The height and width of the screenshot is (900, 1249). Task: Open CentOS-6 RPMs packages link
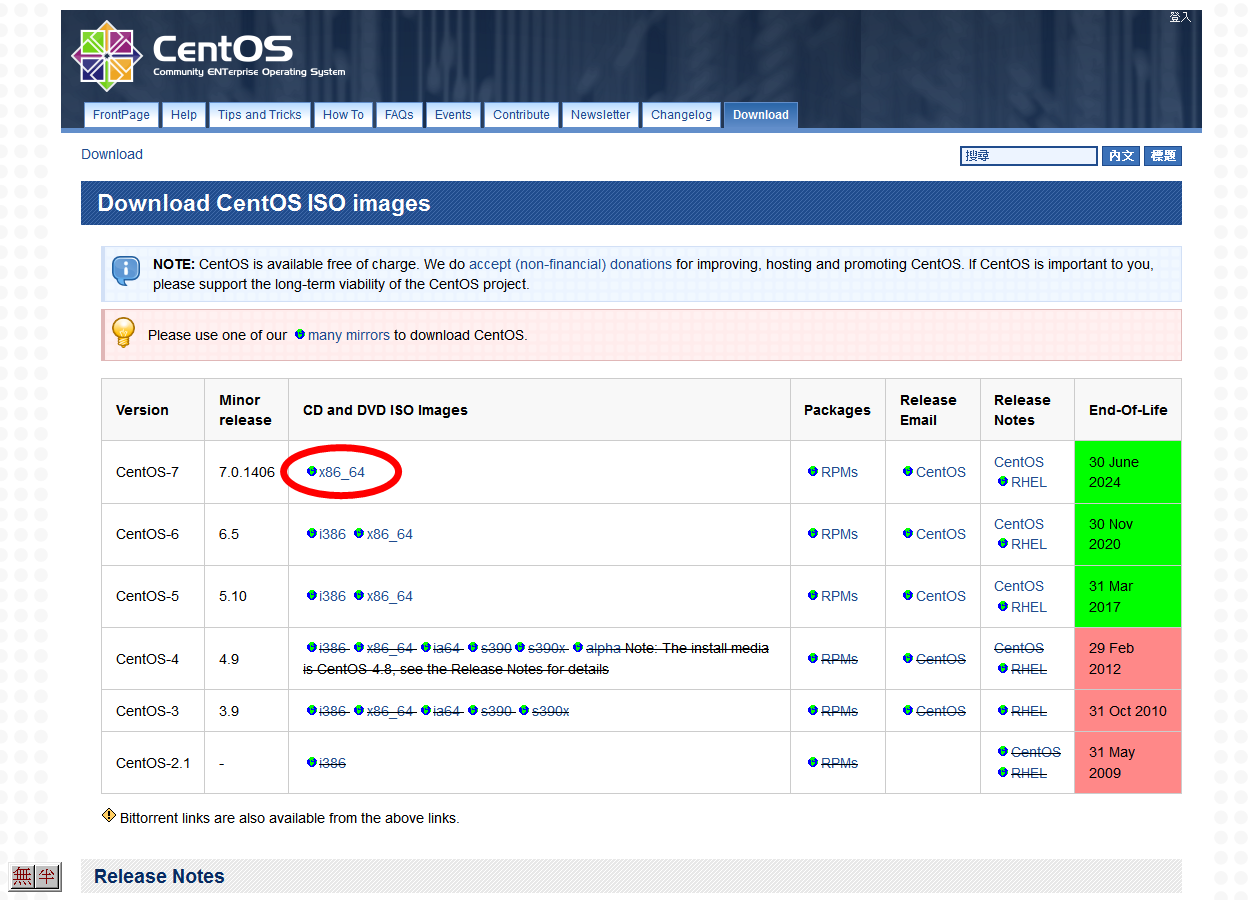[839, 534]
